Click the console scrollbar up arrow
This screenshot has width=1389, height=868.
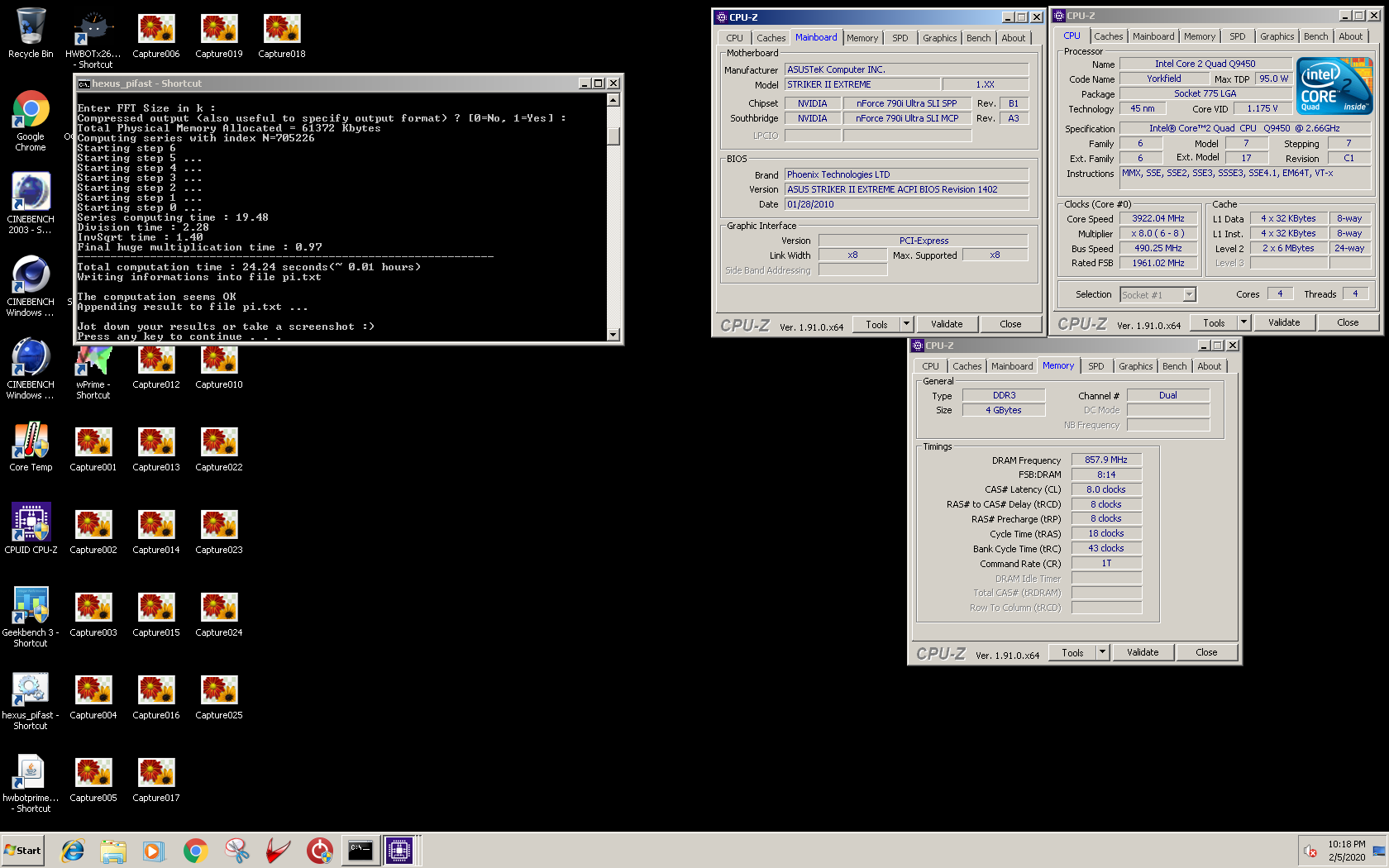pyautogui.click(x=613, y=100)
